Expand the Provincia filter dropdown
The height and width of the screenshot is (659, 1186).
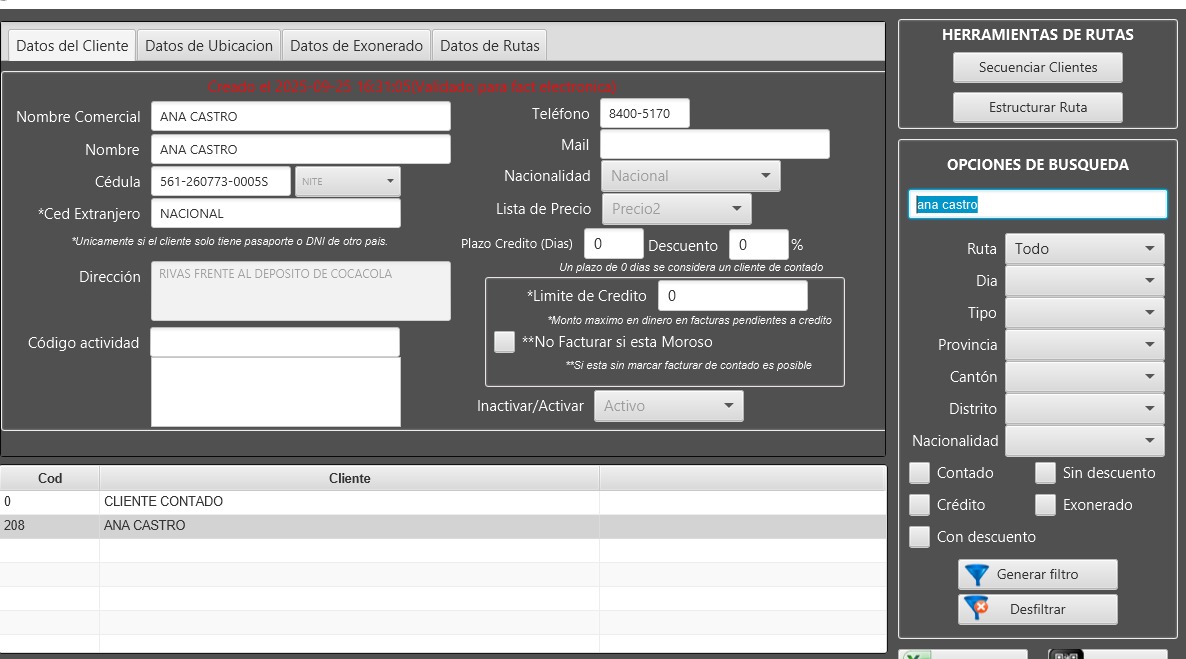point(1084,345)
